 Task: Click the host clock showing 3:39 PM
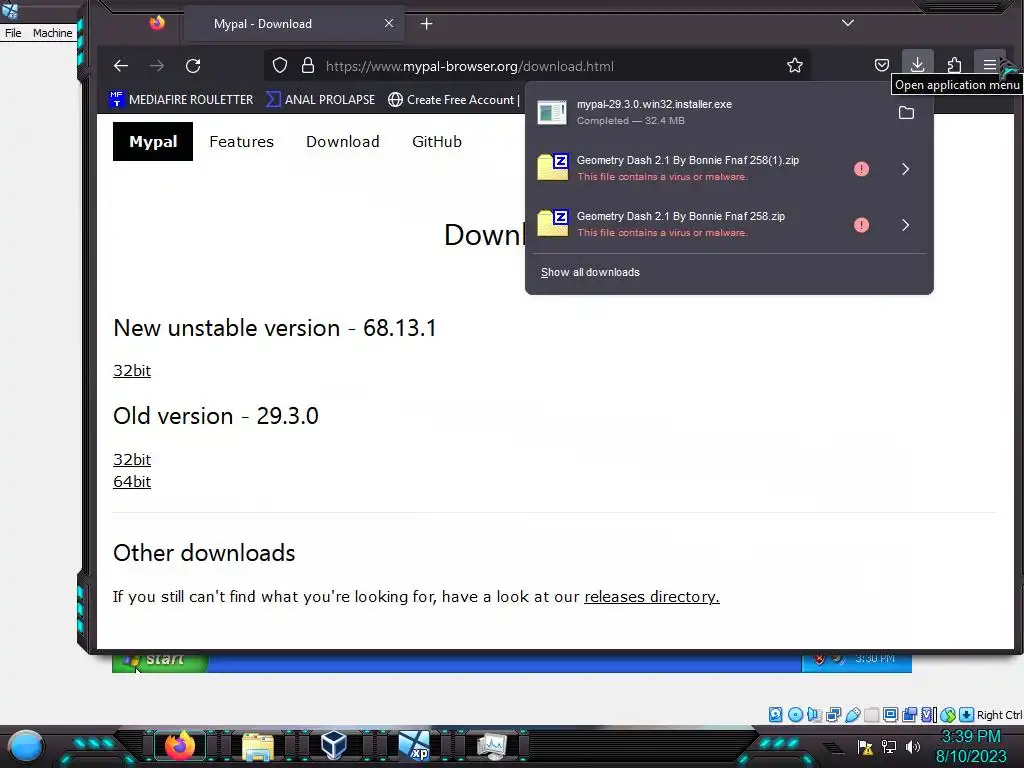point(970,737)
